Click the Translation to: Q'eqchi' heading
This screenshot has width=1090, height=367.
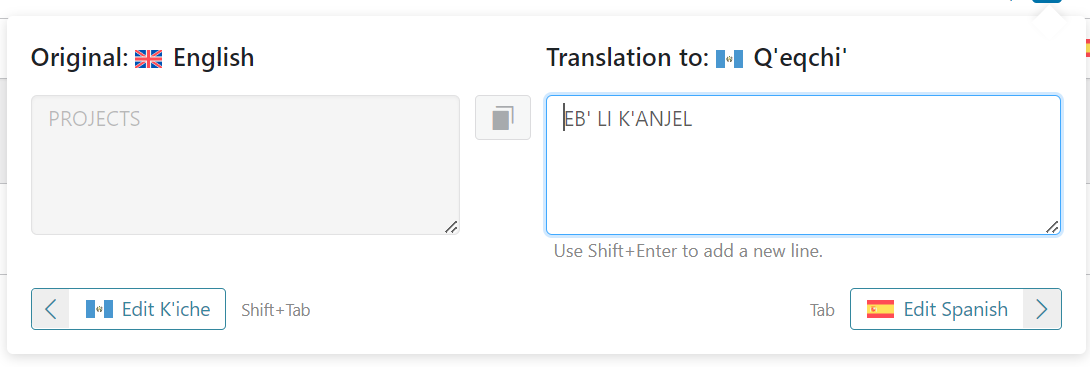(696, 58)
